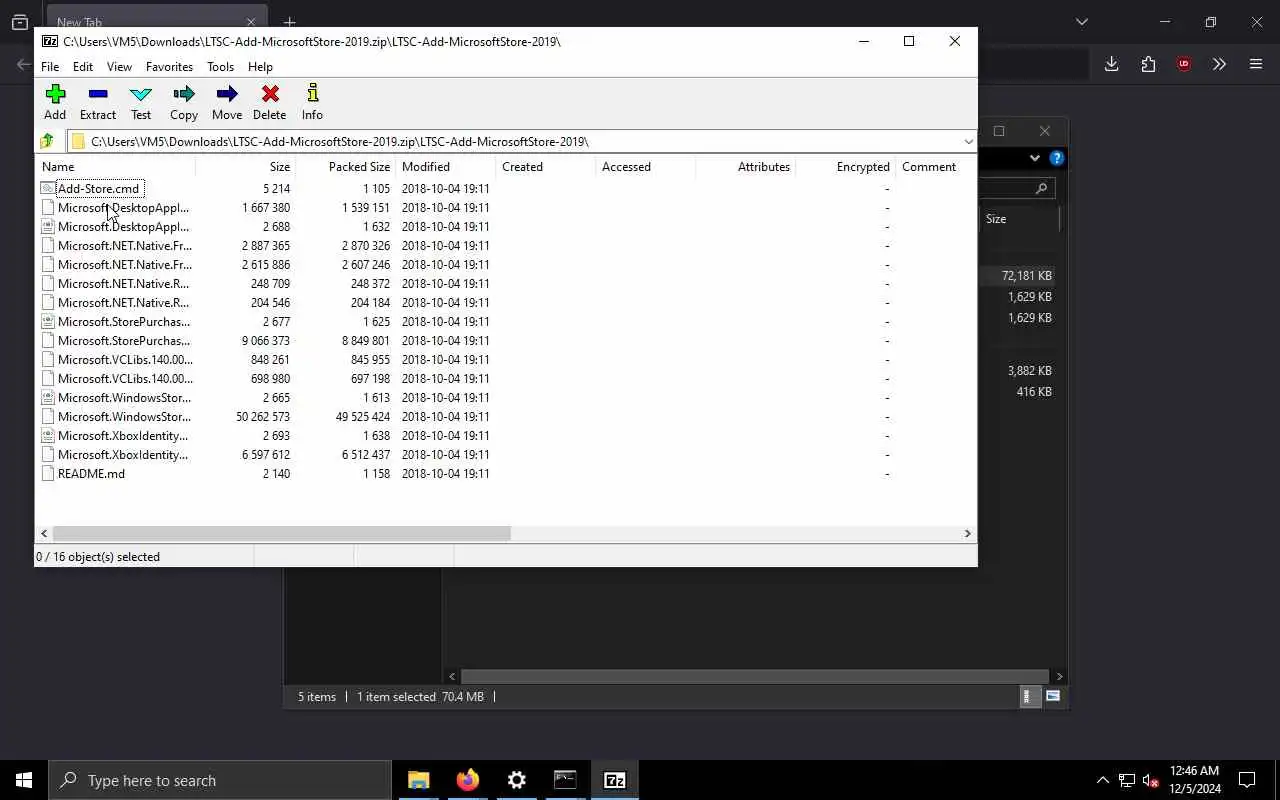1280x800 pixels.
Task: Open the Help menu
Action: tap(260, 67)
